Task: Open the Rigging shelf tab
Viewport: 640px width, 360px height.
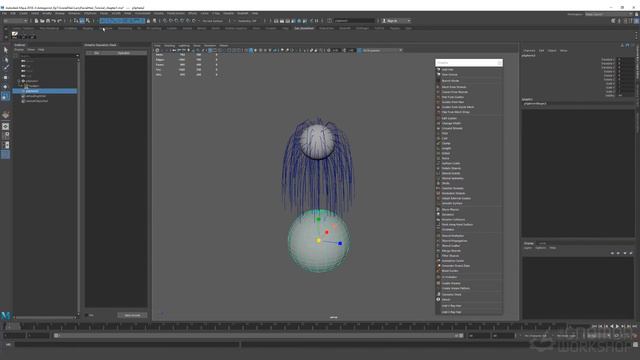Action: [x=88, y=28]
